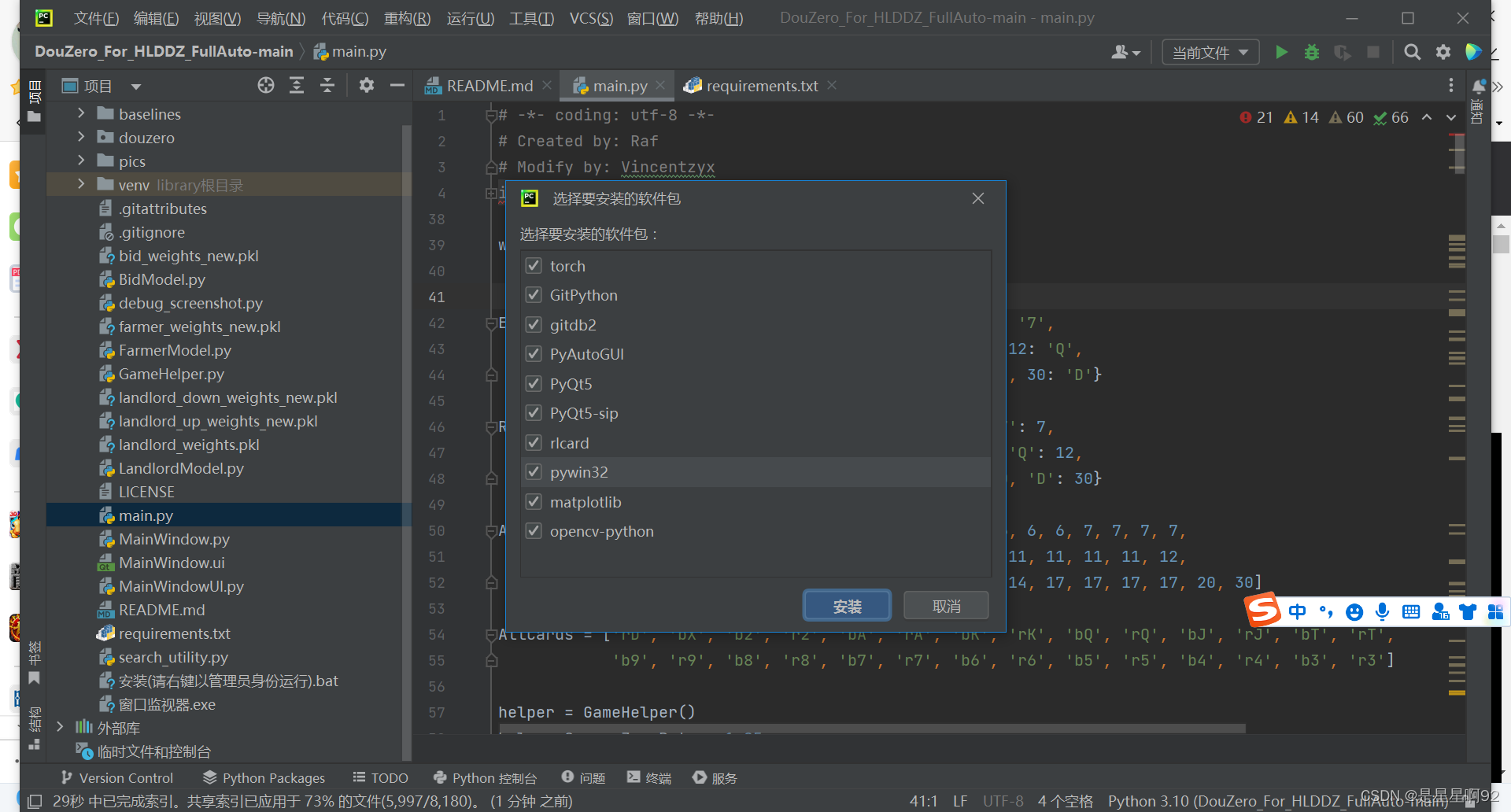1511x812 pixels.
Task: Expand the 外部库 external libraries node
Action: [61, 727]
